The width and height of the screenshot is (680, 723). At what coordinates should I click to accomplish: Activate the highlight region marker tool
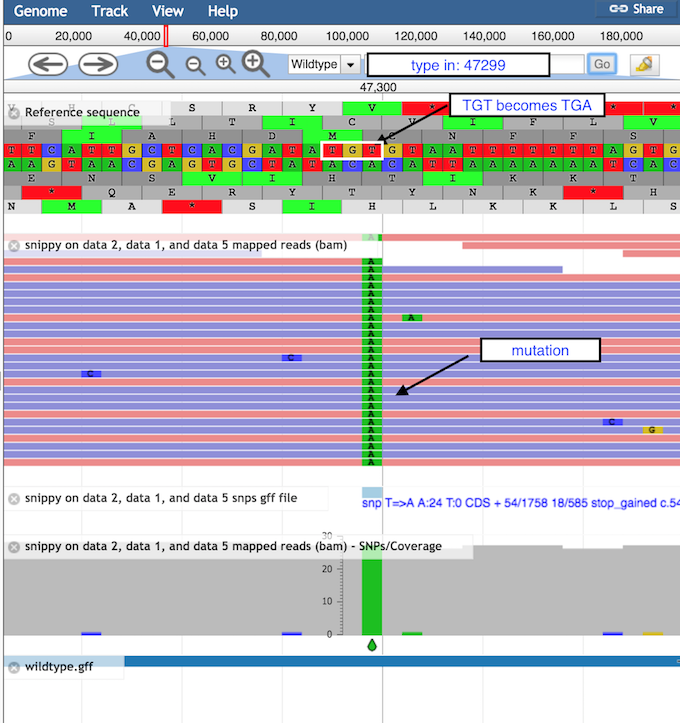pyautogui.click(x=646, y=64)
